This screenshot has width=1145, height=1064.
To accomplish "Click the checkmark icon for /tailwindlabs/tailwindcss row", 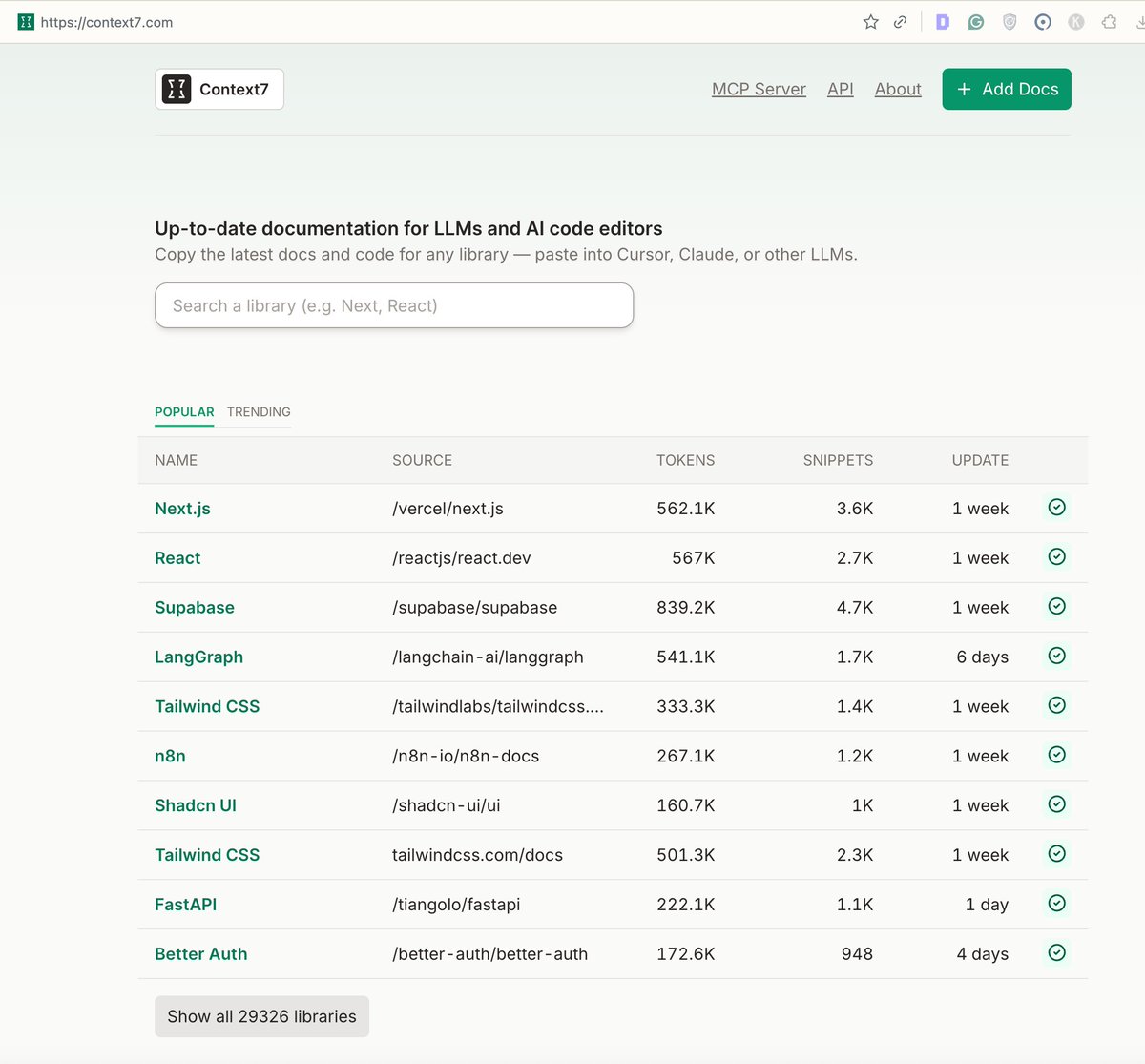I will (1056, 705).
